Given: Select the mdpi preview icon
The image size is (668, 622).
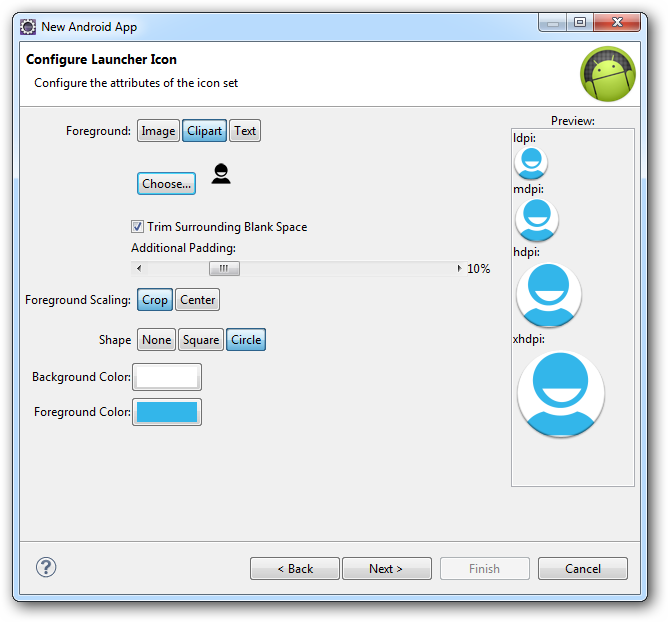Looking at the screenshot, I should [537, 219].
